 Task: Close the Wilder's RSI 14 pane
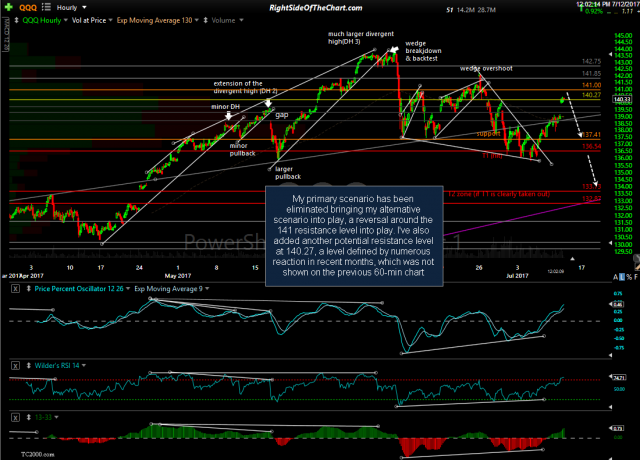click(x=15, y=365)
